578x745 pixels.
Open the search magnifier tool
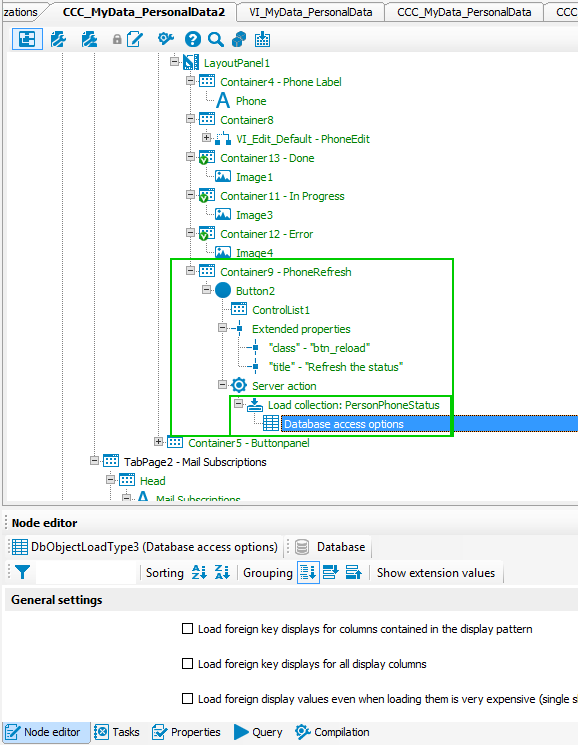coord(216,39)
